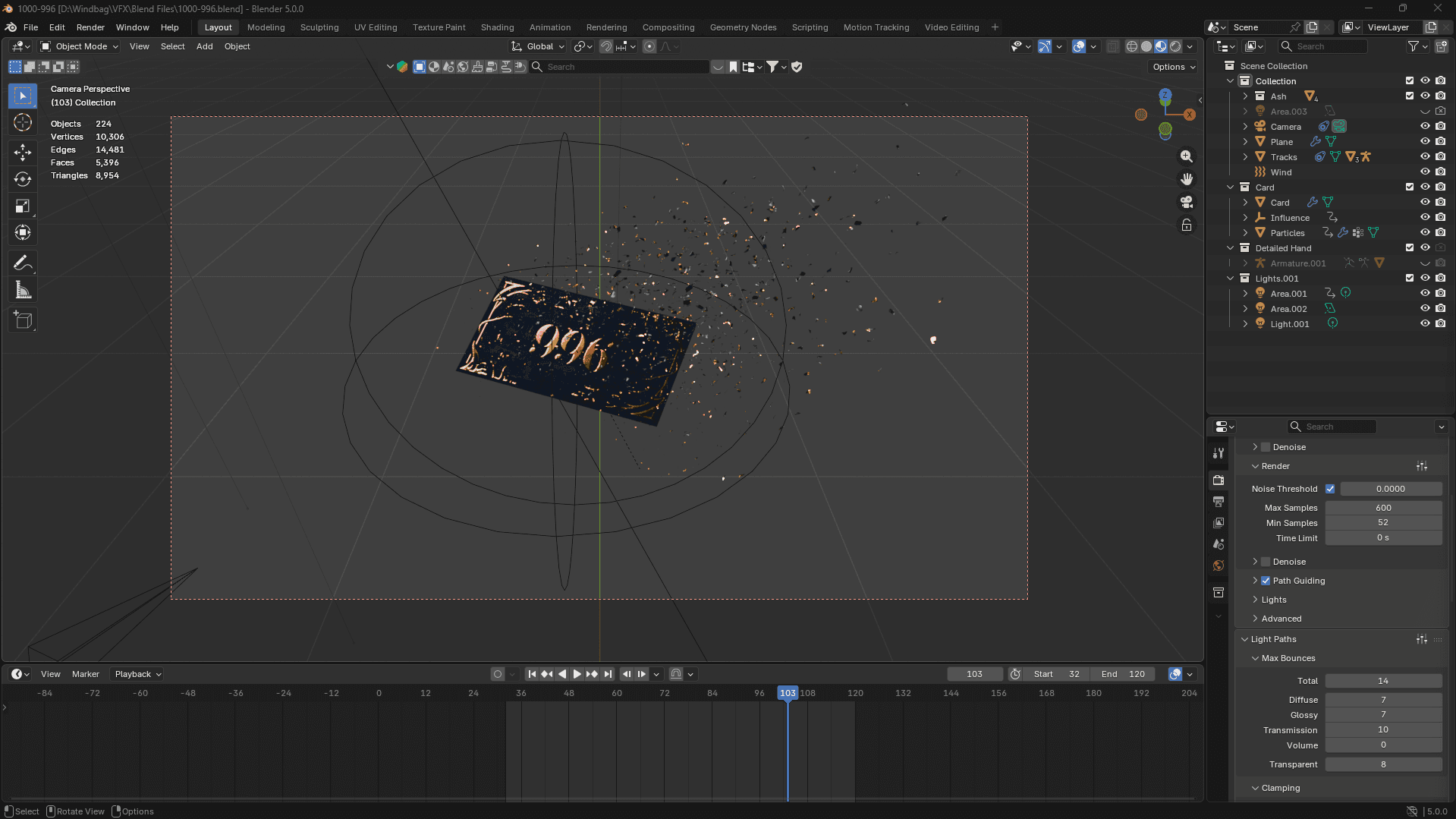Select the Move tool in toolbar

coord(23,152)
